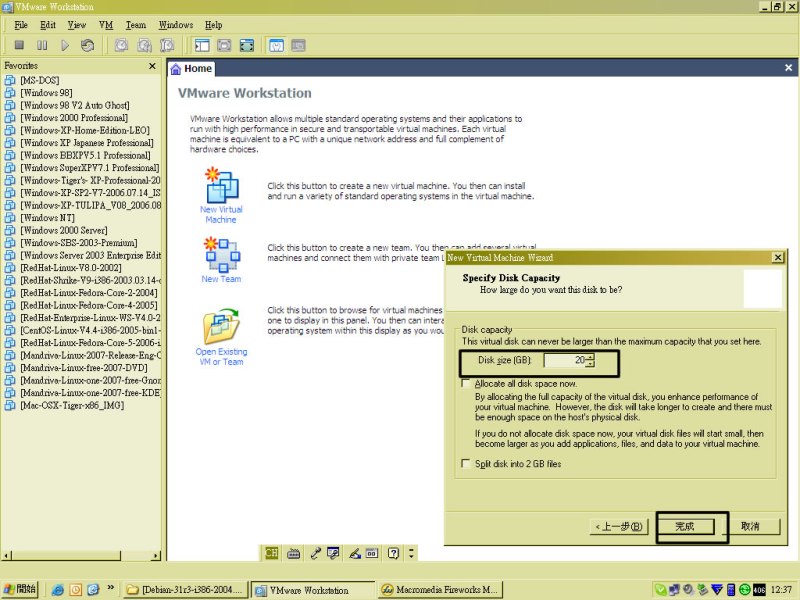
Task: Click the blue triangle tray icon
Action: (717, 590)
